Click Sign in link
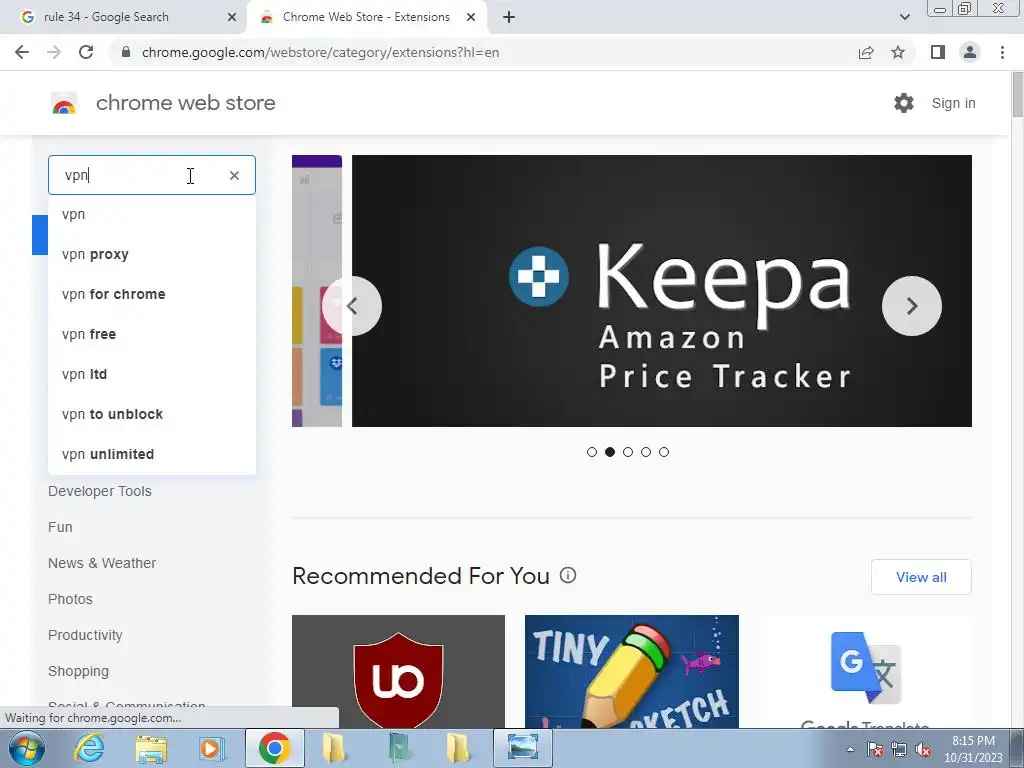The image size is (1024, 768). click(x=953, y=103)
